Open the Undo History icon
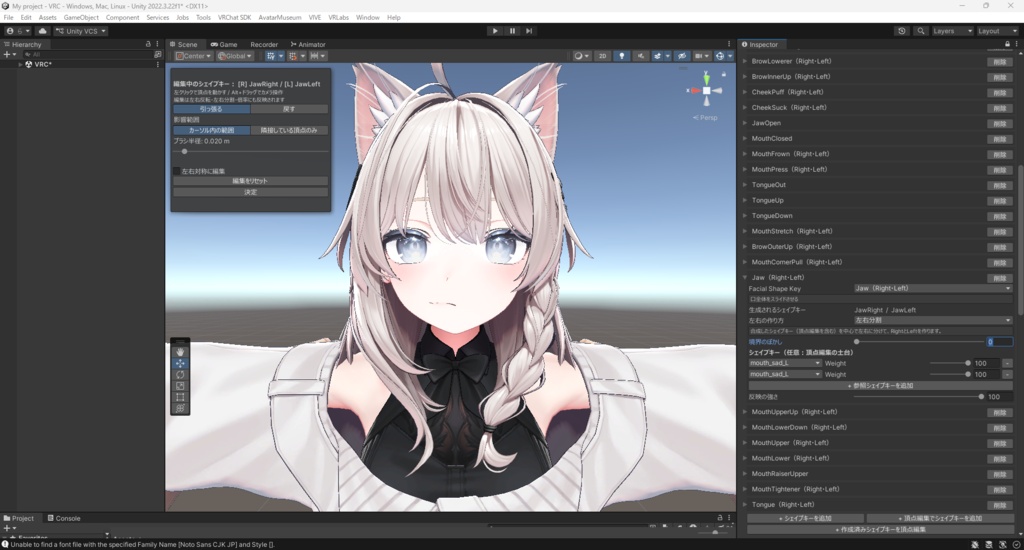 pyautogui.click(x=902, y=31)
